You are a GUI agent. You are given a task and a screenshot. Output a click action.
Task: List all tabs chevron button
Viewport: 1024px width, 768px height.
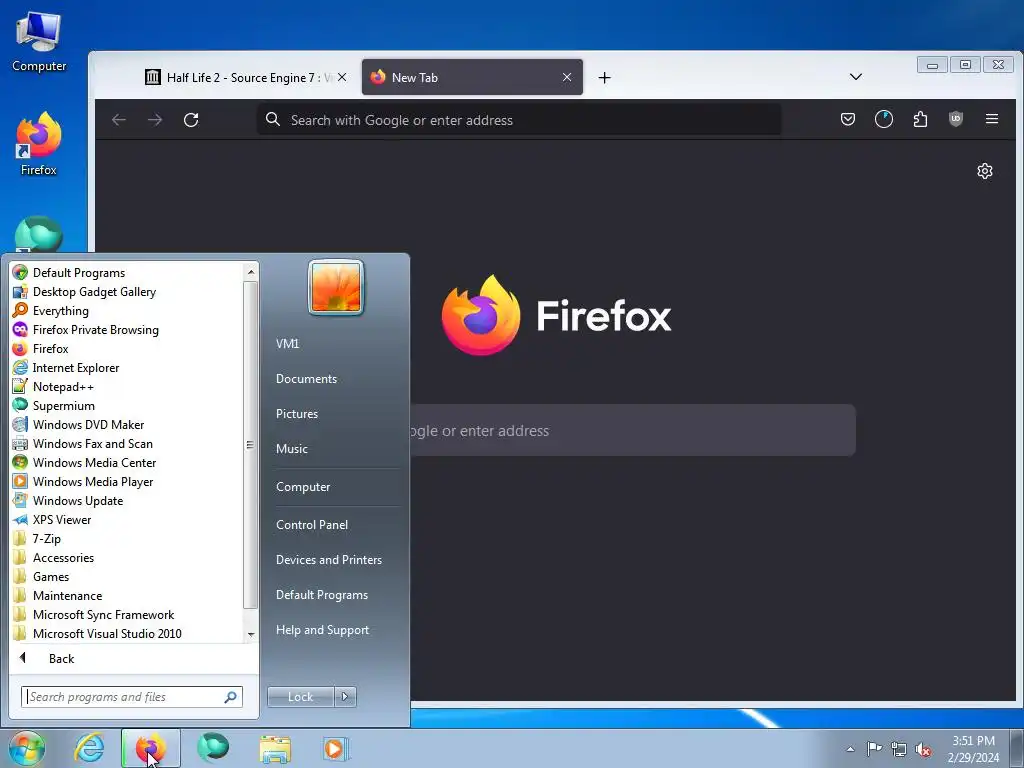(x=856, y=77)
